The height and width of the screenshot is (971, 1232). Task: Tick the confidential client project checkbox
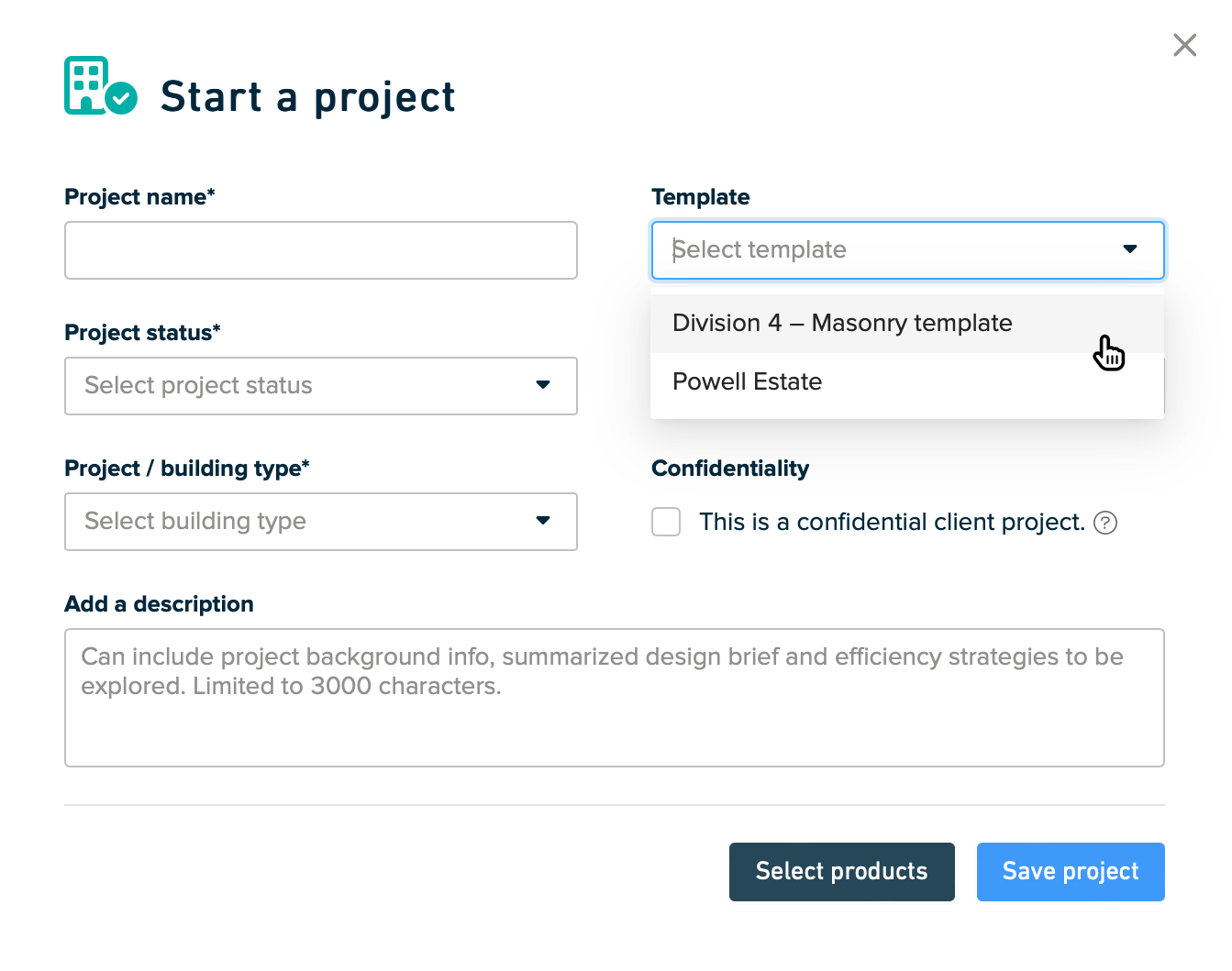coord(666,522)
